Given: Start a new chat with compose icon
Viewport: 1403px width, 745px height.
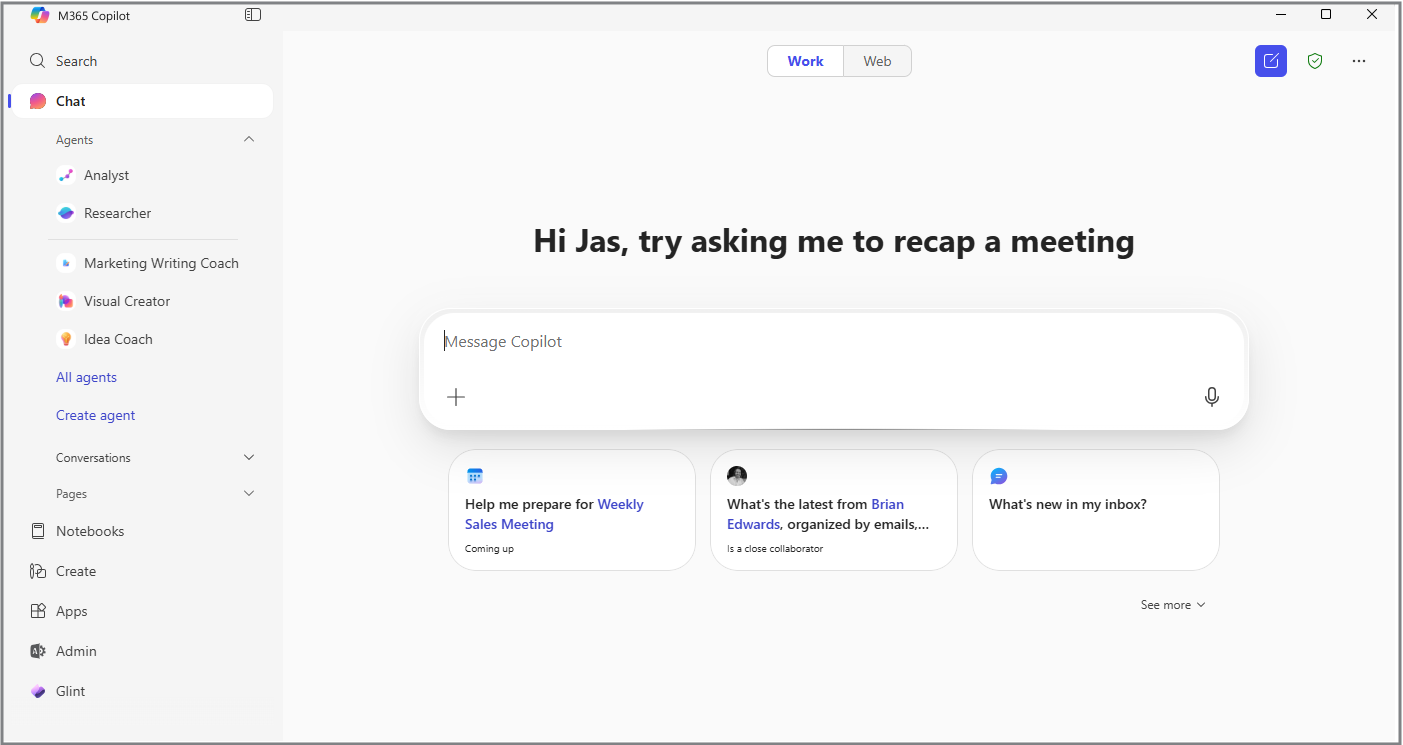Looking at the screenshot, I should (1271, 61).
